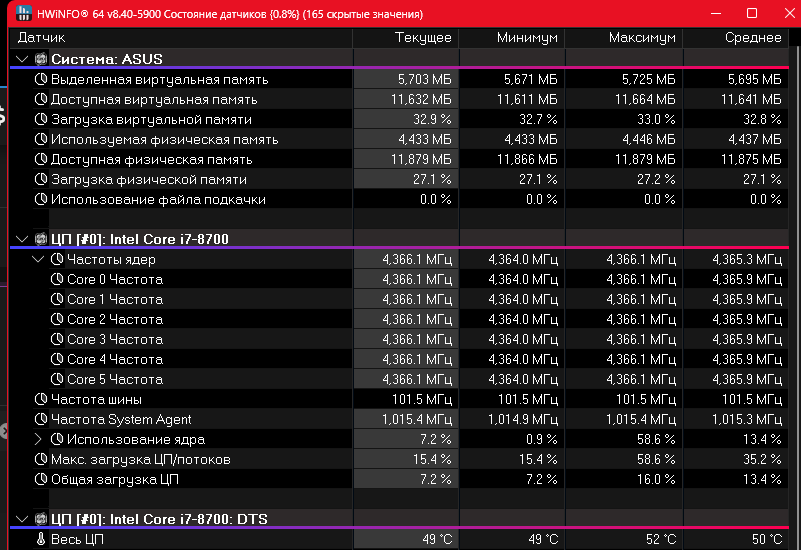The image size is (801, 550).
Task: Click the clock icon beside Core 3 Частота
Action: pos(58,339)
